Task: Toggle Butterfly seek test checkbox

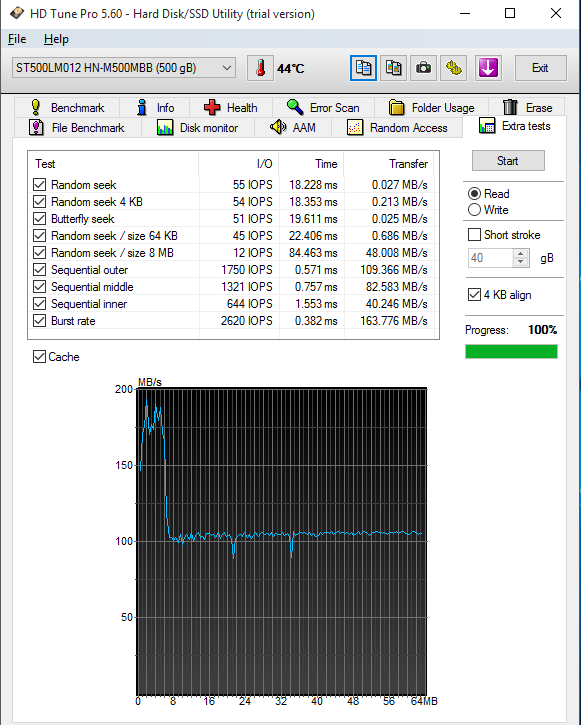Action: point(40,219)
